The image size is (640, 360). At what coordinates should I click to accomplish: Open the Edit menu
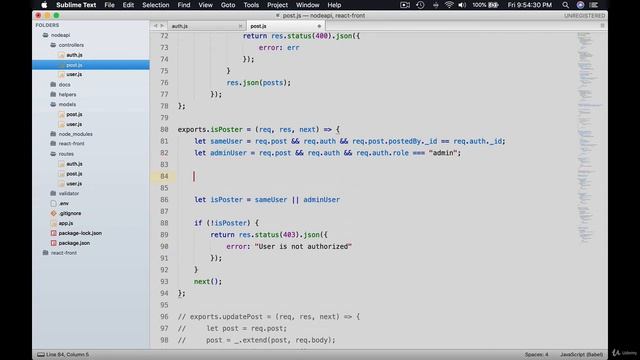128,5
